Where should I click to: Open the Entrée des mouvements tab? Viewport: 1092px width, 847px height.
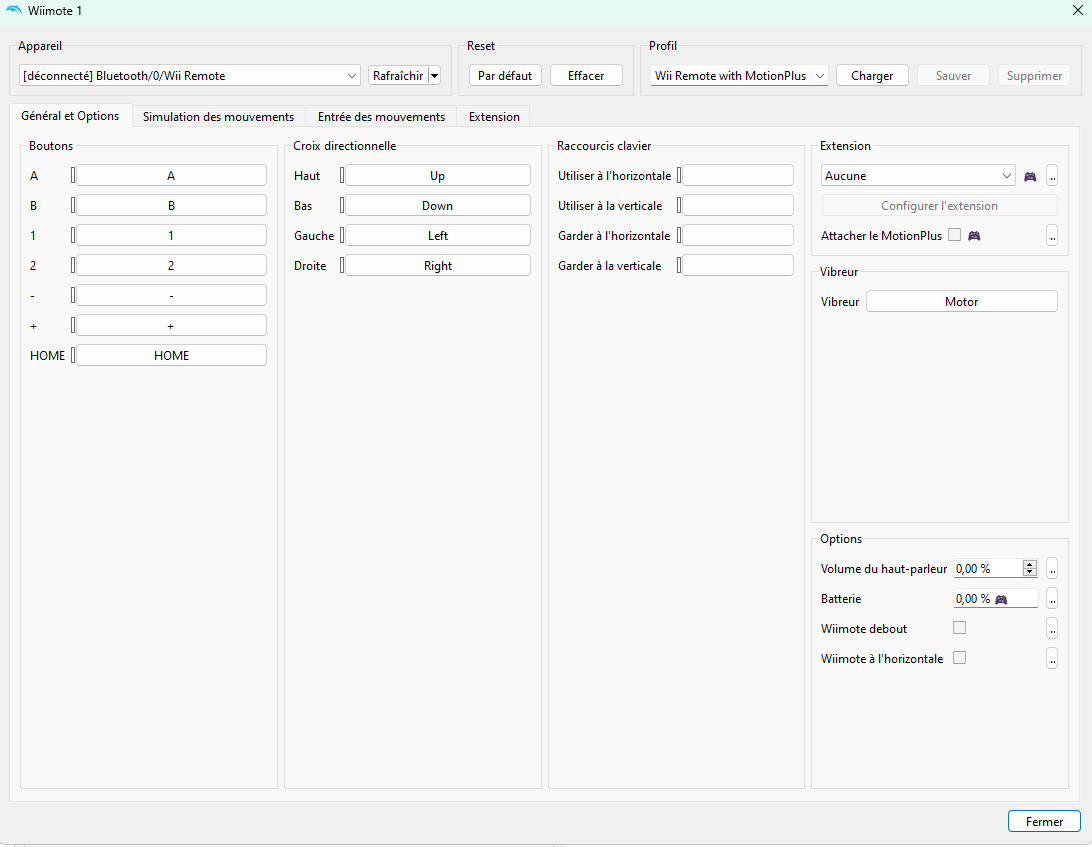(x=382, y=116)
